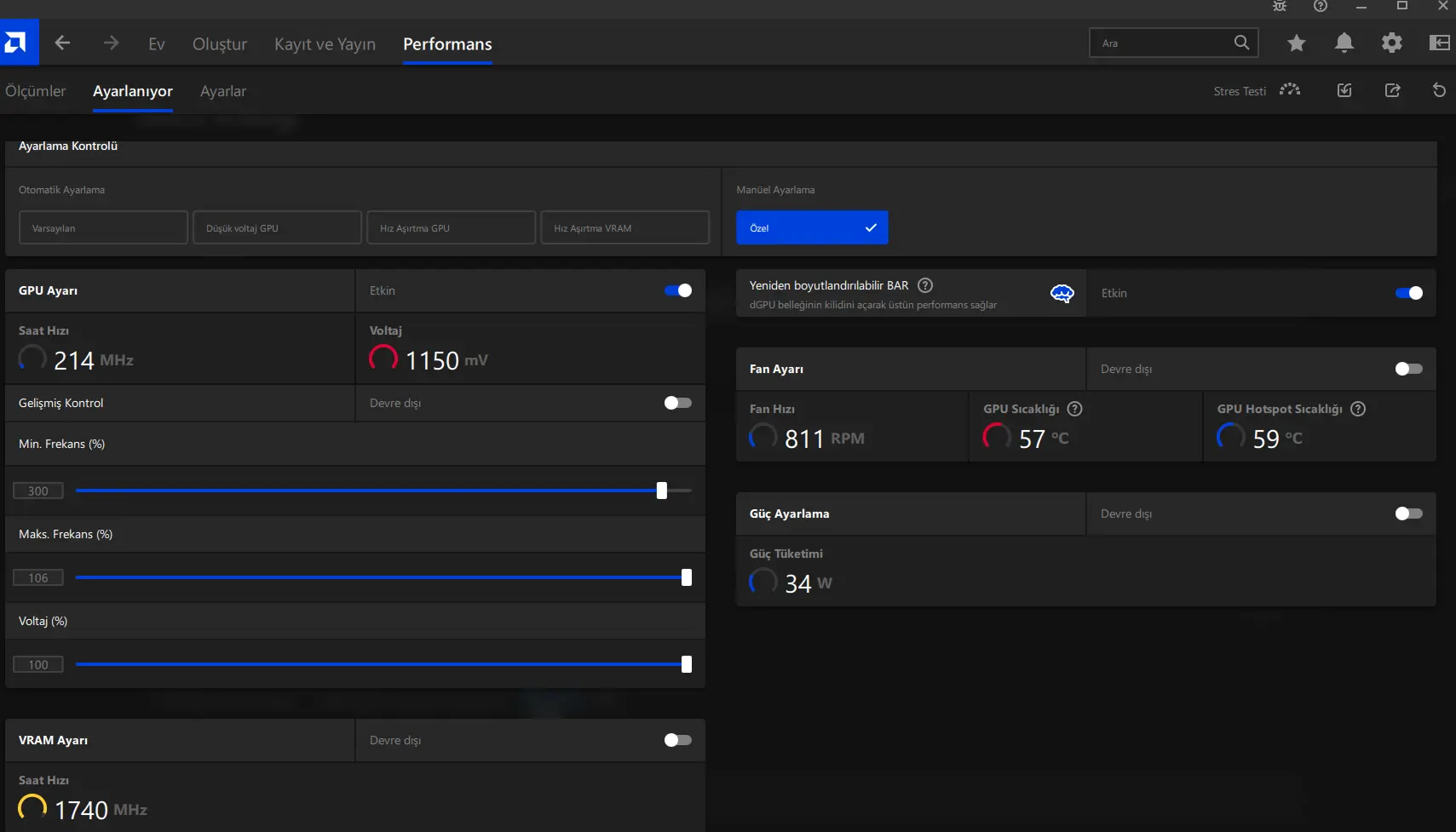Click the Voltaj (%) value box 100
Image resolution: width=1456 pixels, height=832 pixels.
(38, 664)
